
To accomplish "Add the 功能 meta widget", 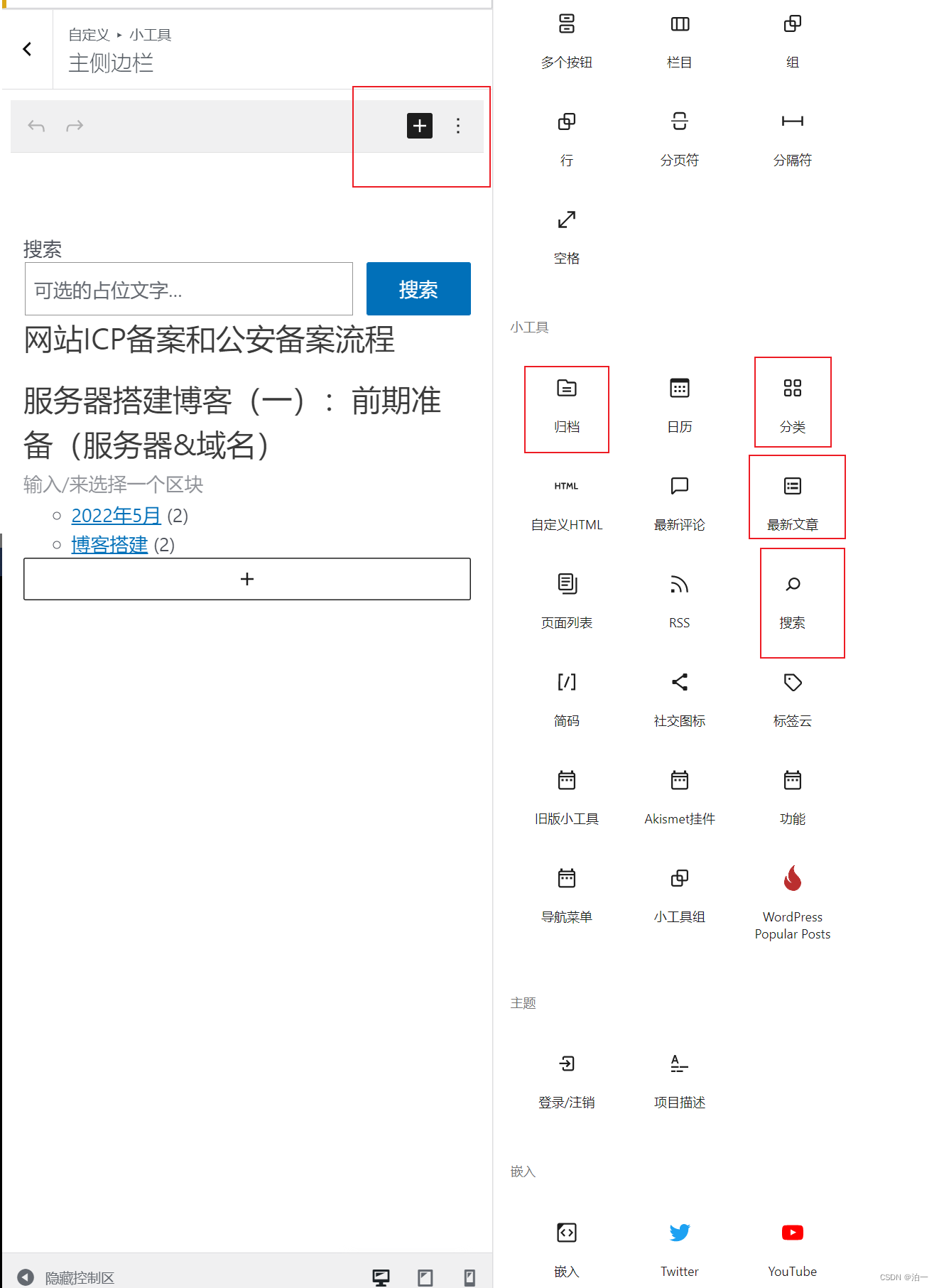I will (792, 799).
